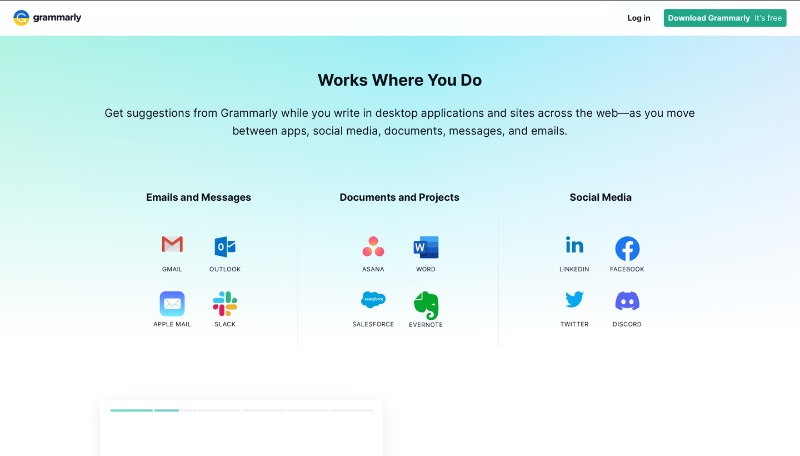Click the Slack logo icon
Screen dimensions: 800x456
(225, 303)
